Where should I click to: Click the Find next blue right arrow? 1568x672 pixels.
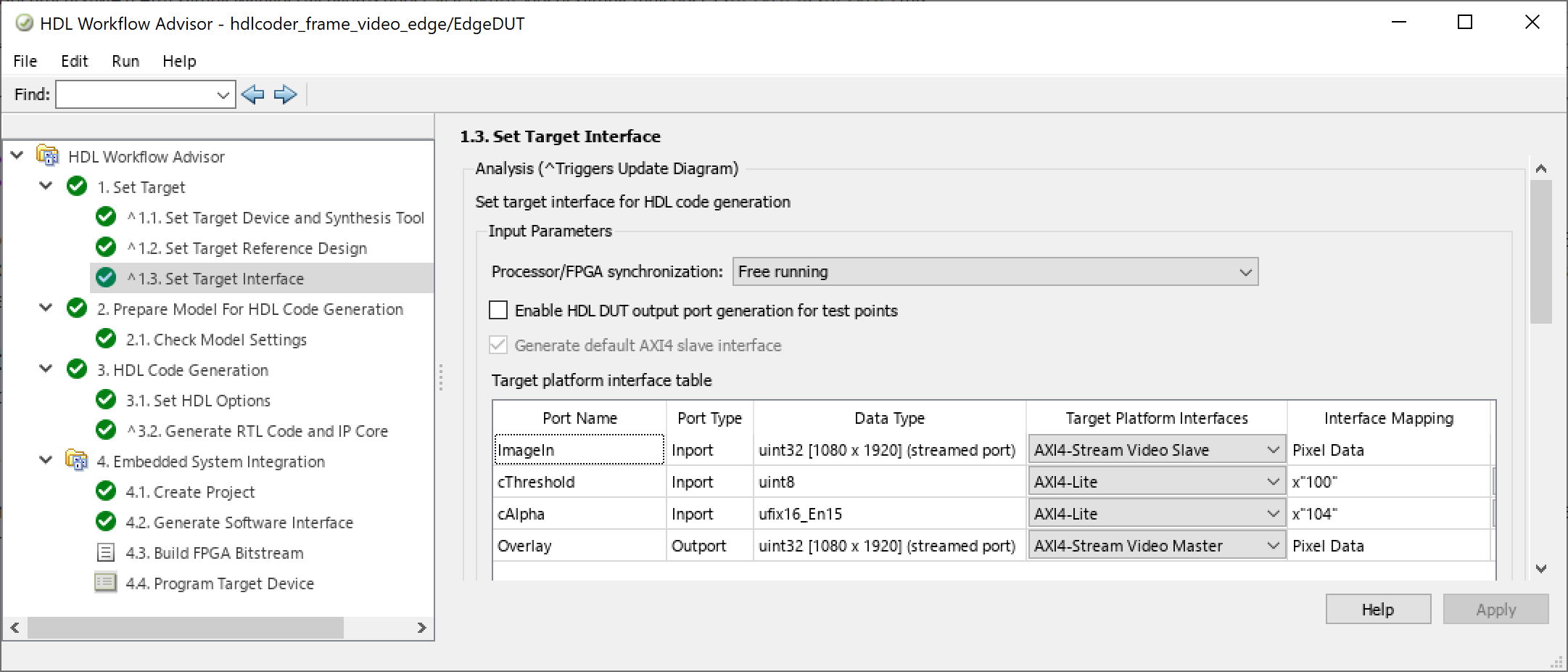click(x=285, y=94)
